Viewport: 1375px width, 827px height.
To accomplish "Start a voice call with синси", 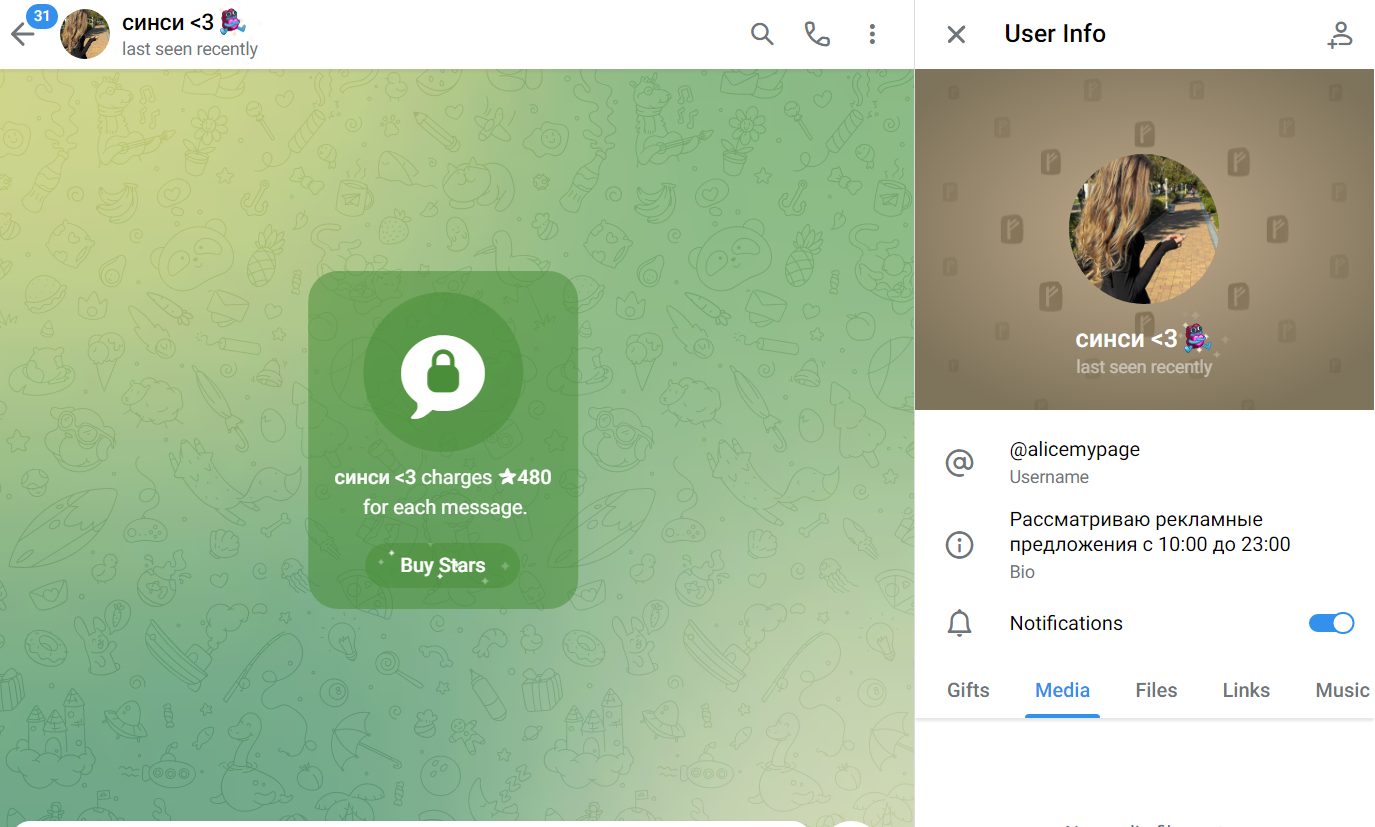I will point(817,34).
